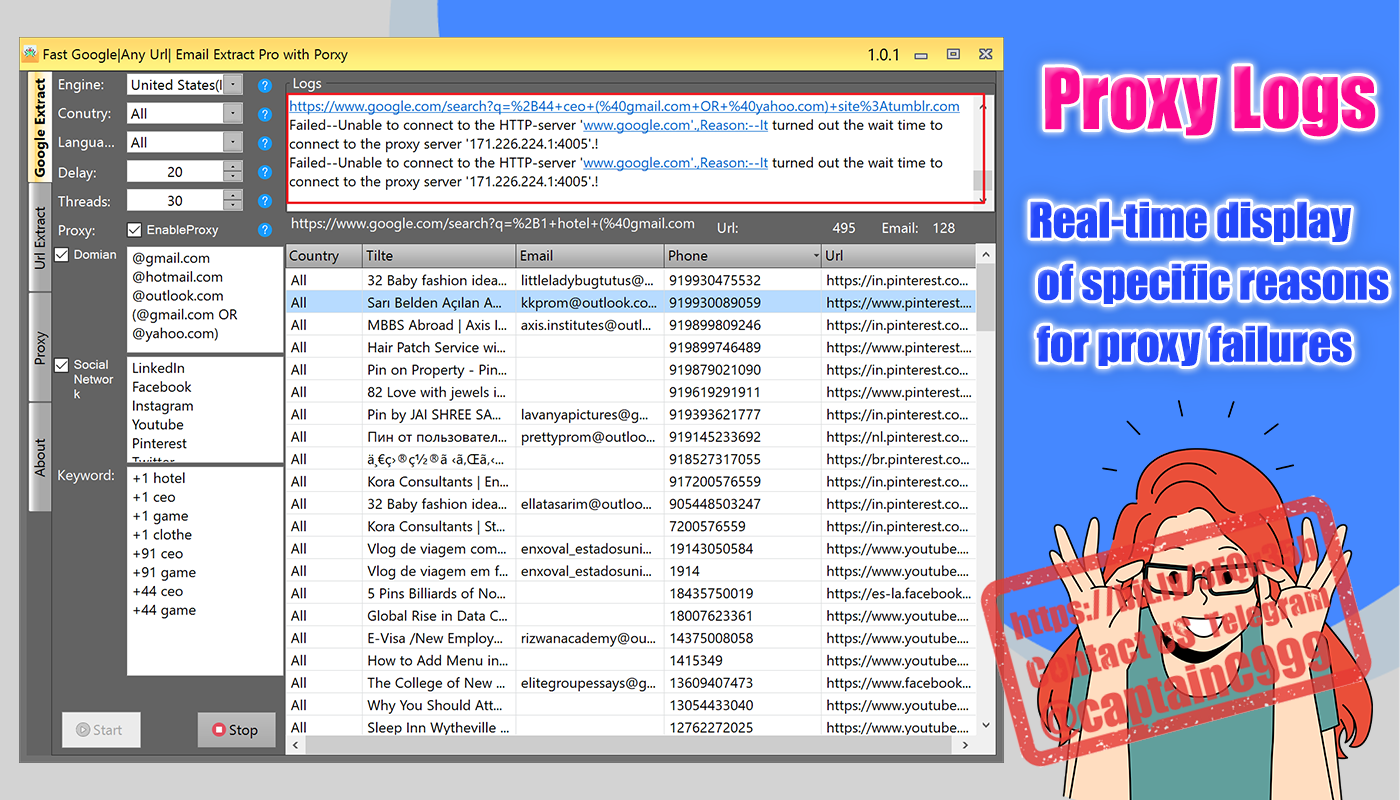This screenshot has width=1400, height=800.
Task: Click the help icon beside EnableProxy
Action: (x=264, y=229)
